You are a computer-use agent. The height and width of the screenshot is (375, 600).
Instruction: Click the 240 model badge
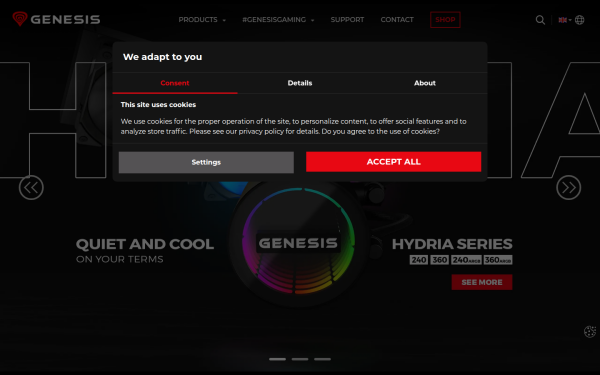(419, 260)
